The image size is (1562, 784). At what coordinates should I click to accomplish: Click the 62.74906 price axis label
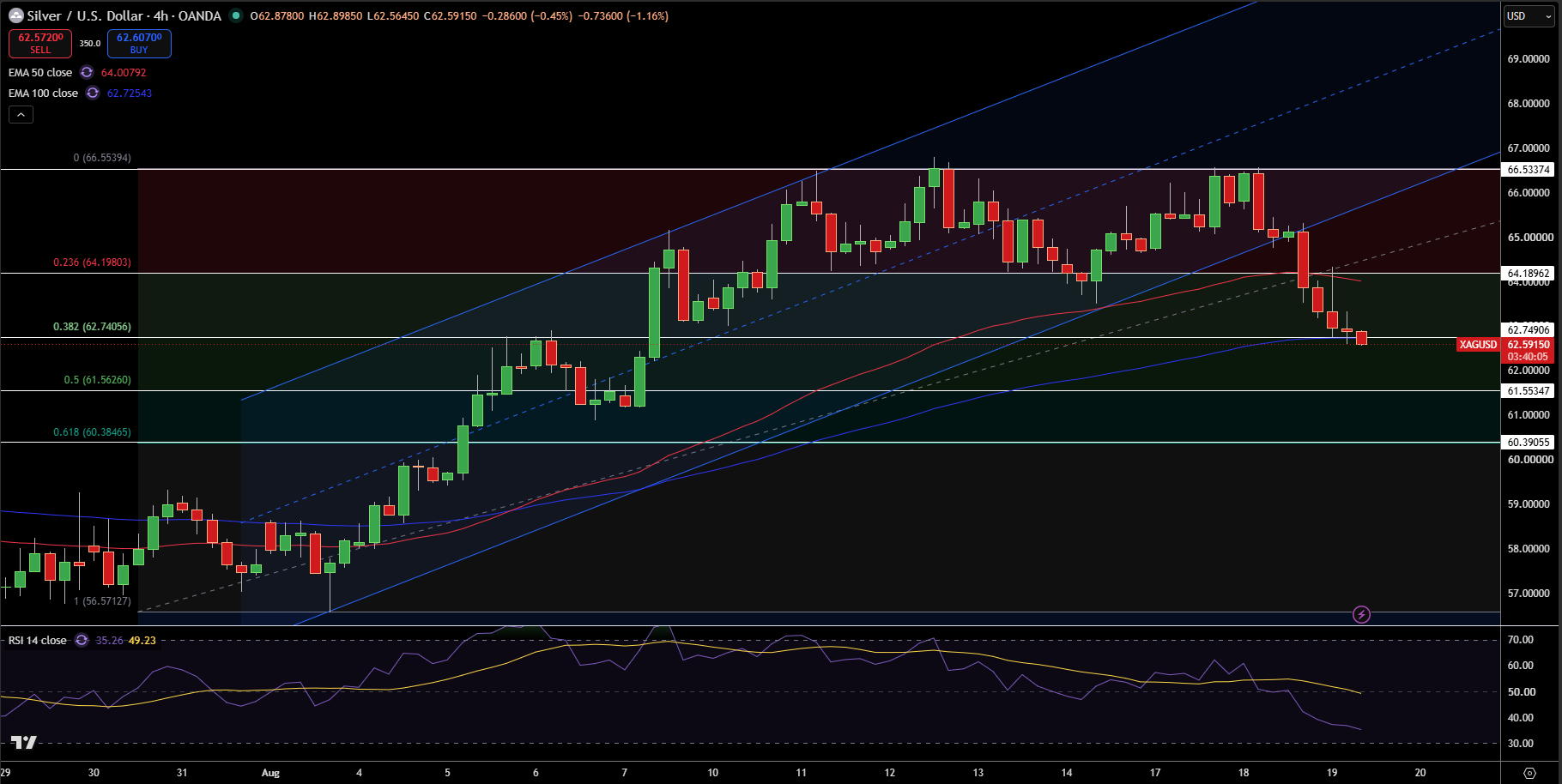point(1529,329)
